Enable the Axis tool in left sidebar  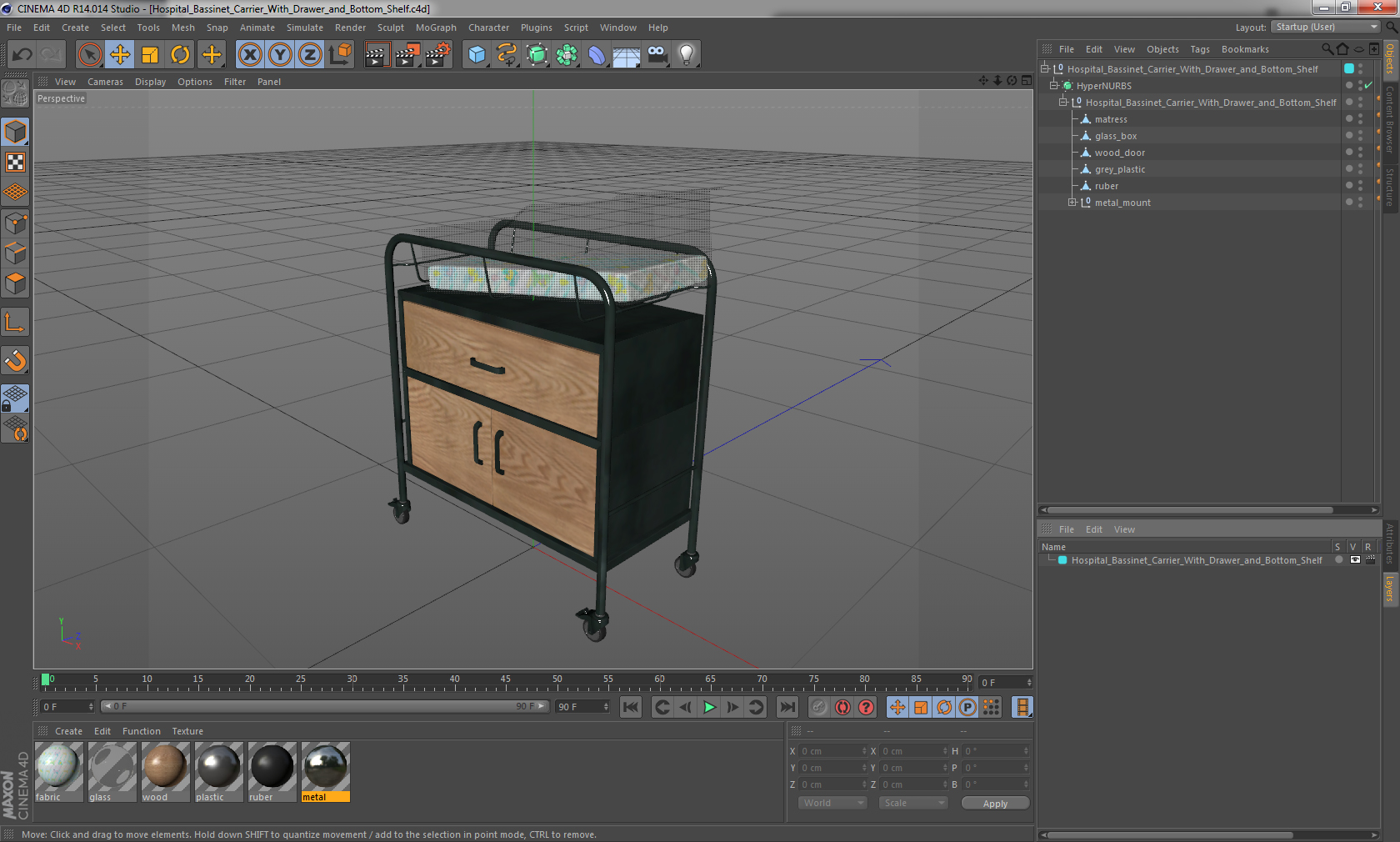click(x=15, y=322)
